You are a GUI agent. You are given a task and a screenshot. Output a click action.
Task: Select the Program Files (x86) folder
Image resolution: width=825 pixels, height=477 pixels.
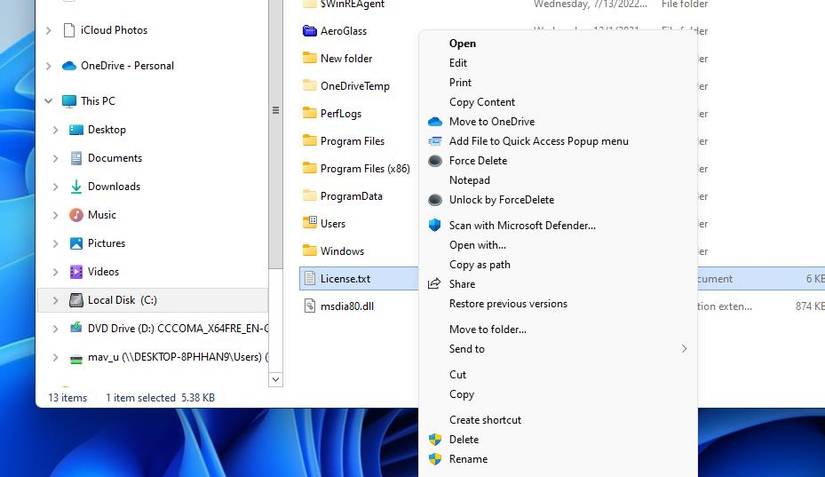click(365, 168)
